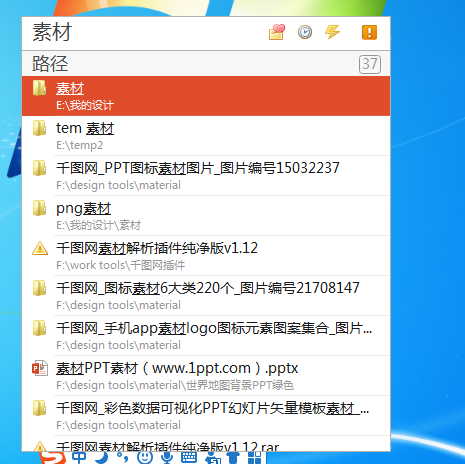Open the smiley emoji panel in IME bar
465x464 pixels.
tap(145, 457)
